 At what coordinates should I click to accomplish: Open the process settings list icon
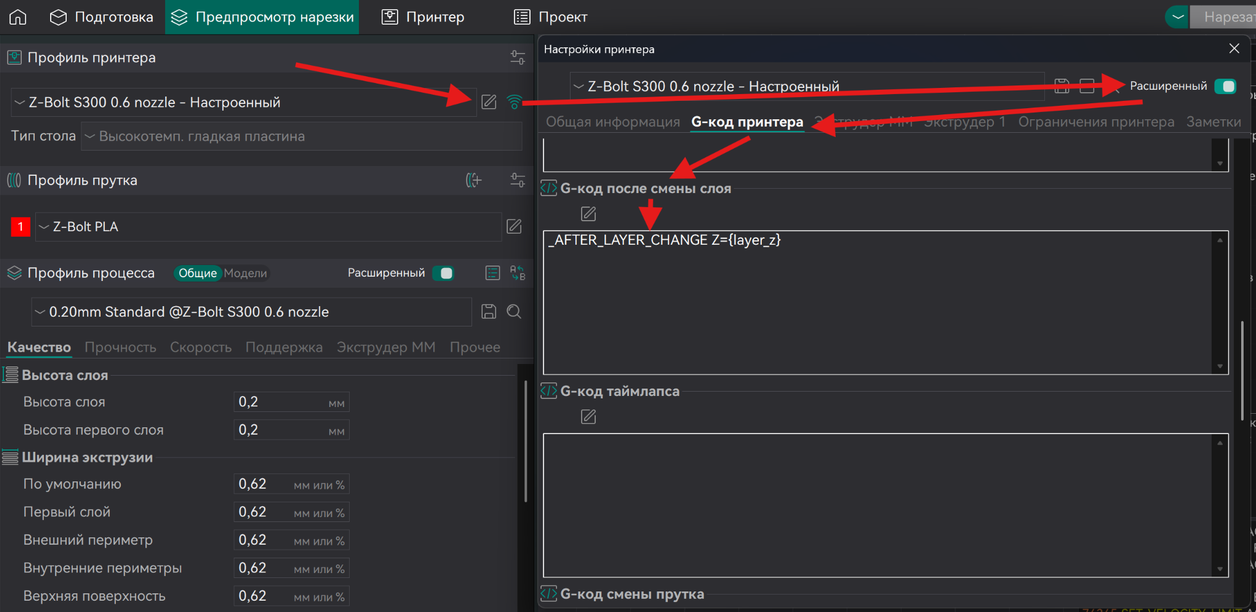(492, 273)
